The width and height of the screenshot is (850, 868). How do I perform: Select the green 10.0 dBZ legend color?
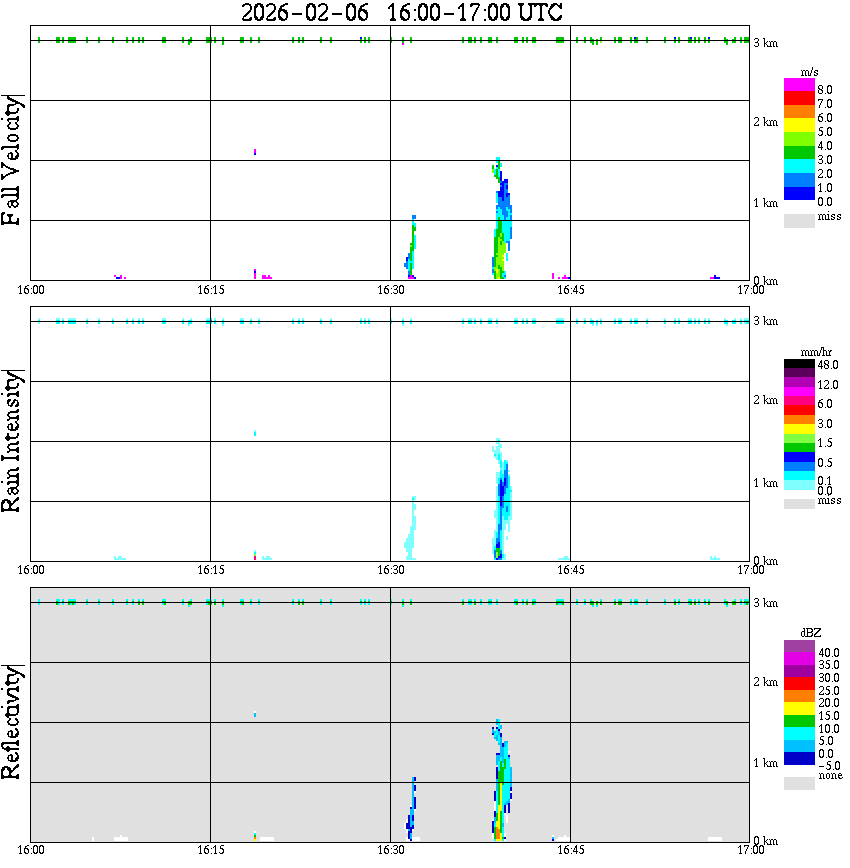(799, 721)
